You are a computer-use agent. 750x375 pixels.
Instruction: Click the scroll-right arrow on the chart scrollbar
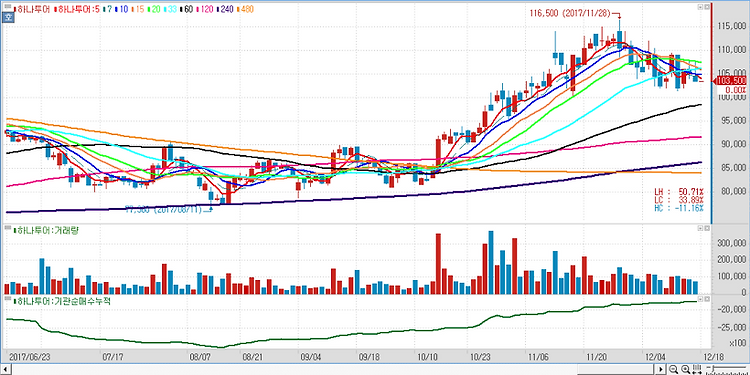[661, 369]
